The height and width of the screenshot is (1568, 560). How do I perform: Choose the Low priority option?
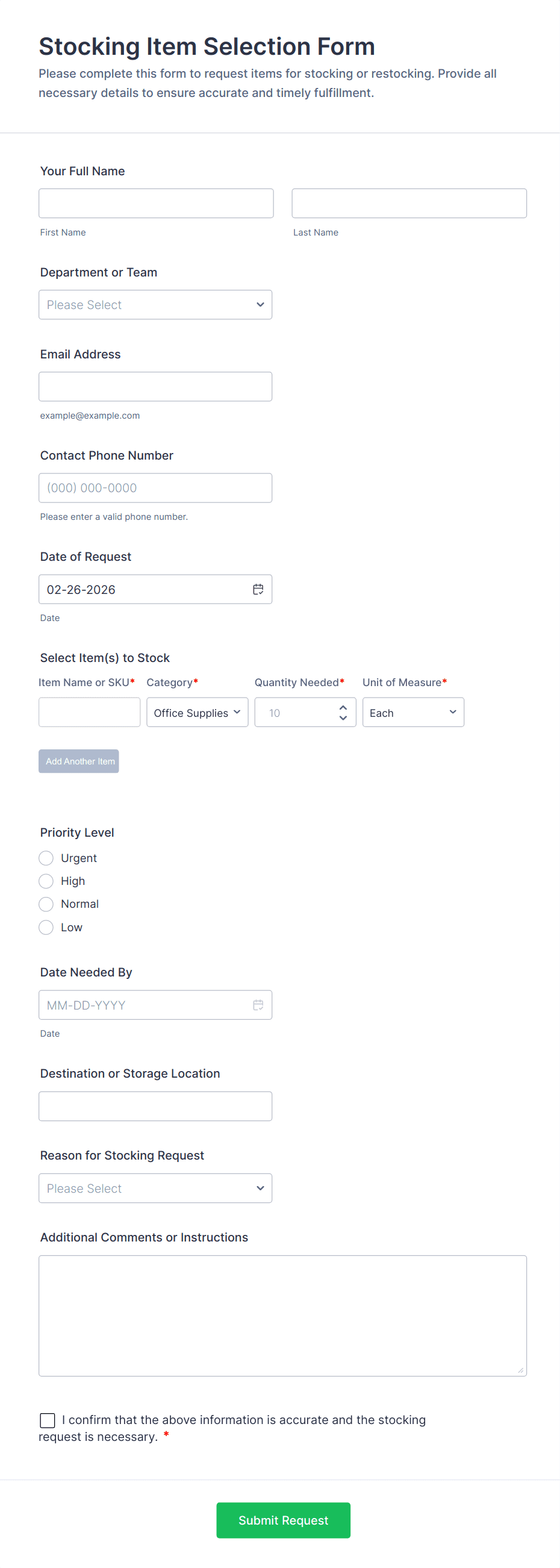[x=46, y=927]
